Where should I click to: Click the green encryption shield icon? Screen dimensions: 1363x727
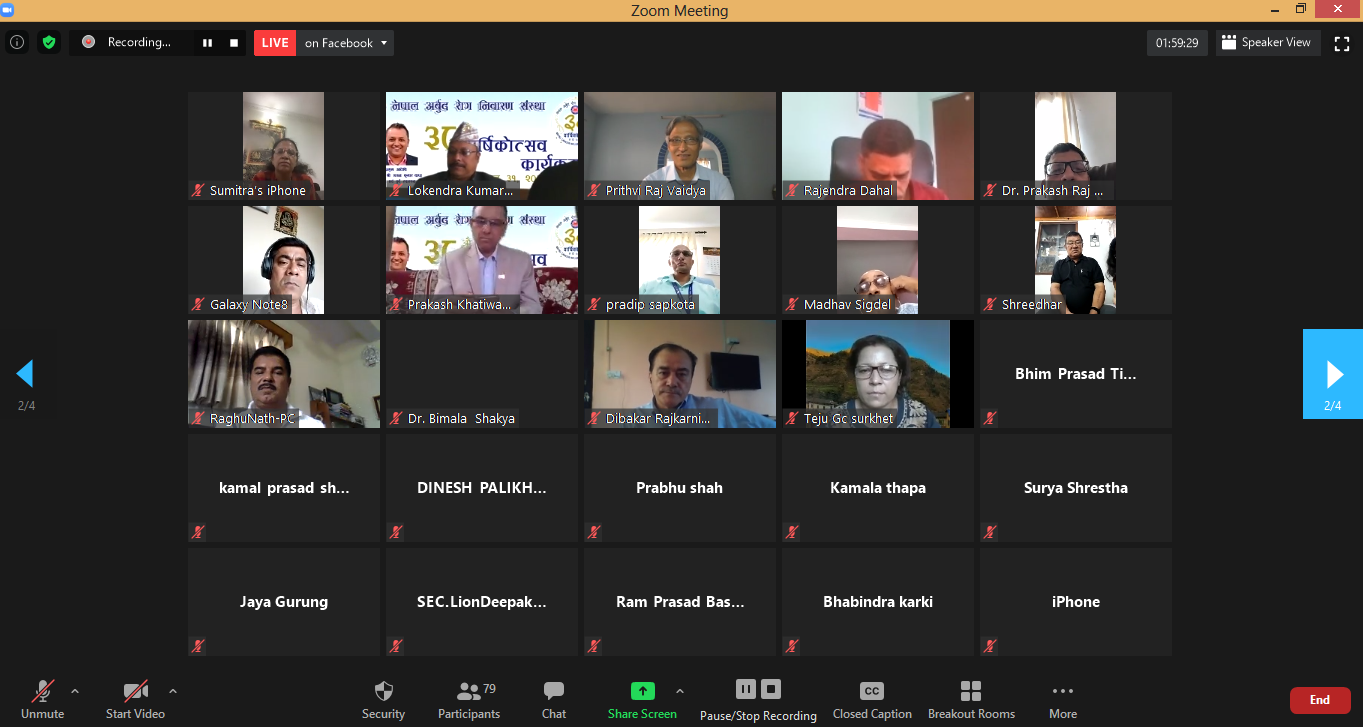coord(48,43)
